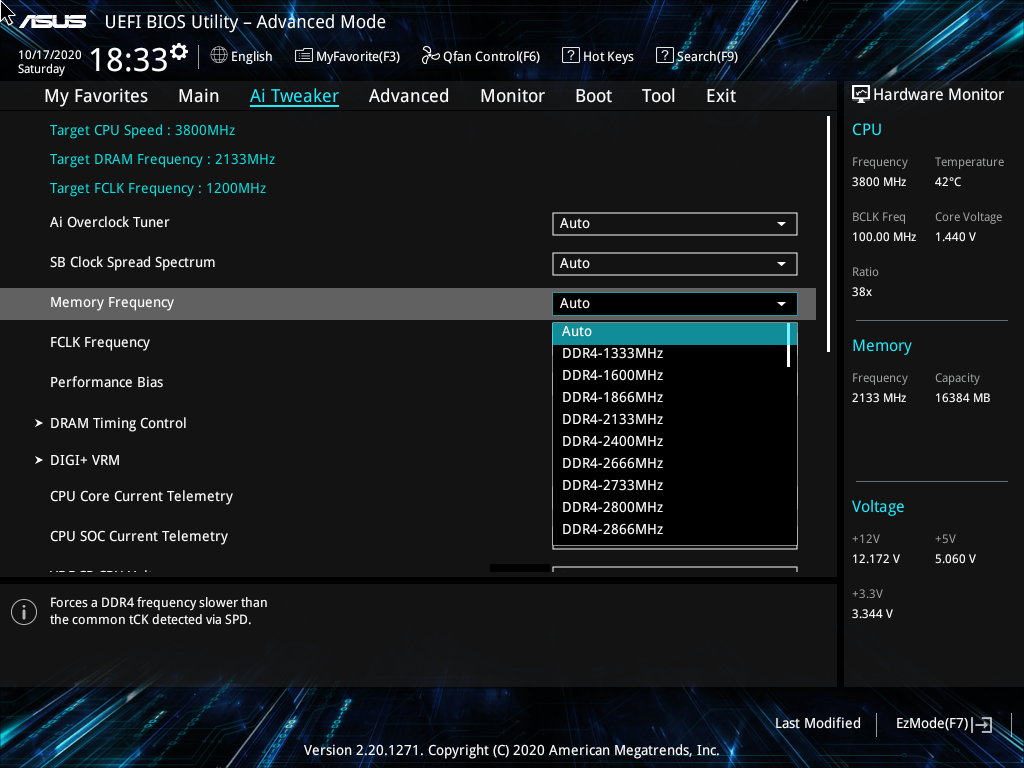Image resolution: width=1024 pixels, height=768 pixels.
Task: Click the +12V 12.172 V reading
Action: click(875, 559)
